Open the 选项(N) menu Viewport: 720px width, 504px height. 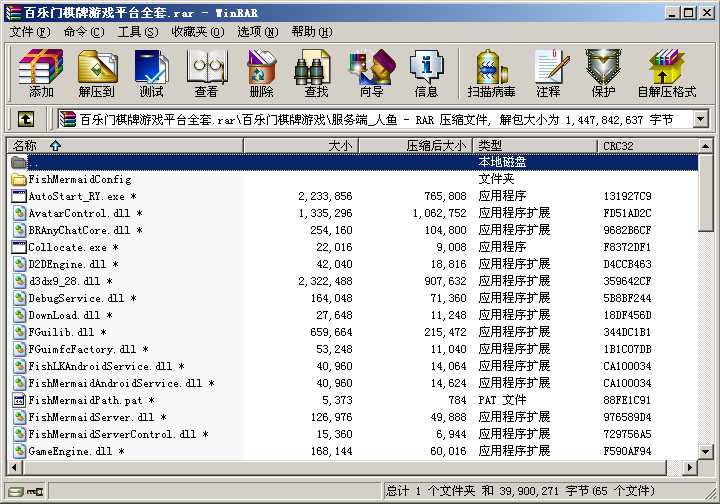coord(258,32)
